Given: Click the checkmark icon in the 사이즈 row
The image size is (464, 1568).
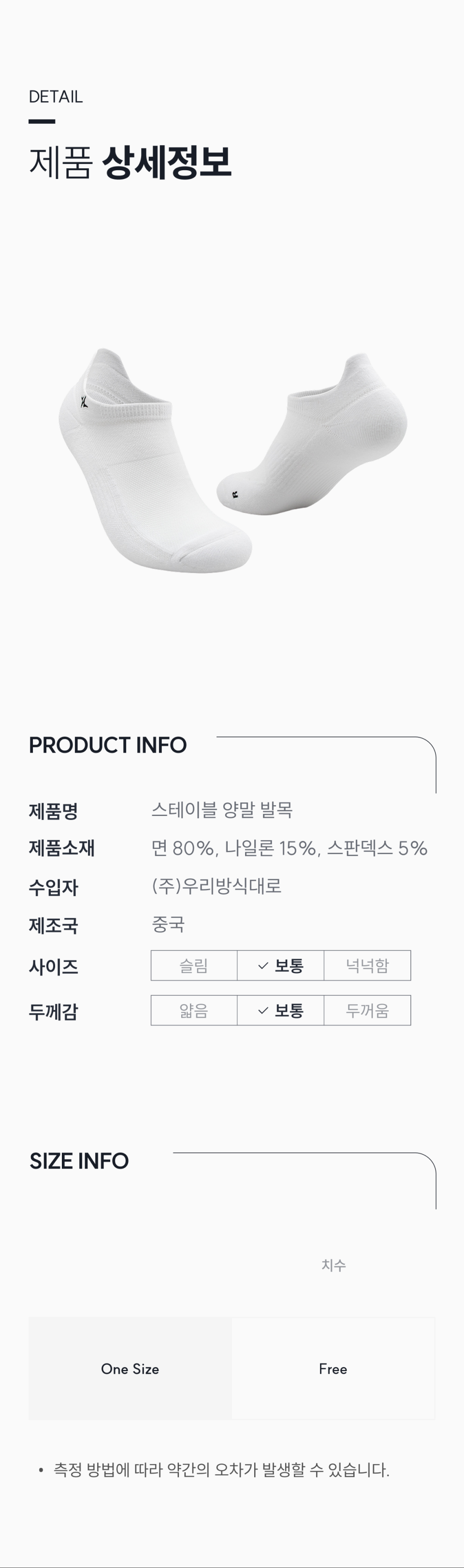Looking at the screenshot, I should (263, 965).
